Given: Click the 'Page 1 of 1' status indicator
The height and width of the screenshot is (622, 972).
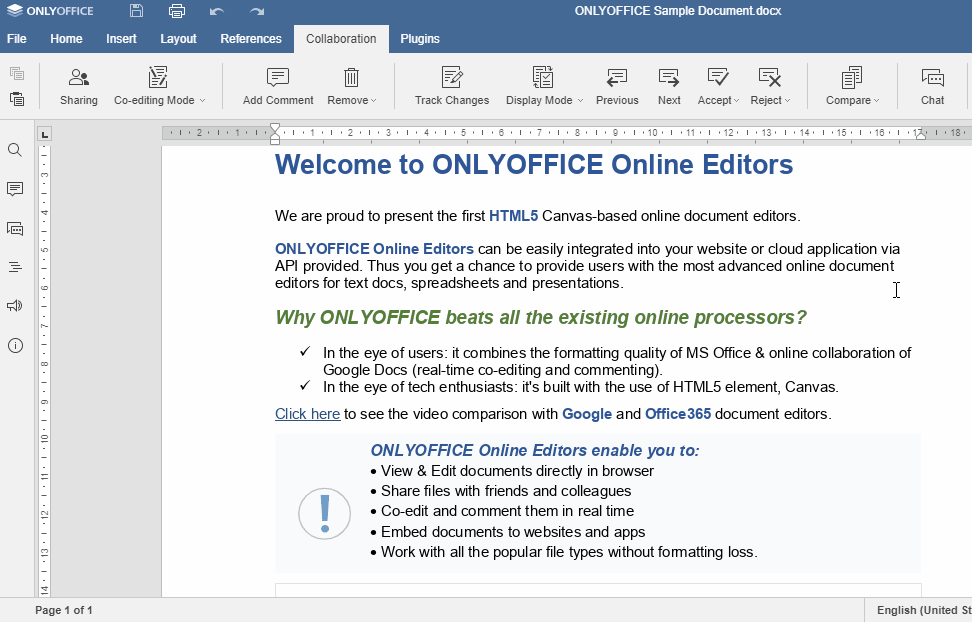Looking at the screenshot, I should [64, 610].
